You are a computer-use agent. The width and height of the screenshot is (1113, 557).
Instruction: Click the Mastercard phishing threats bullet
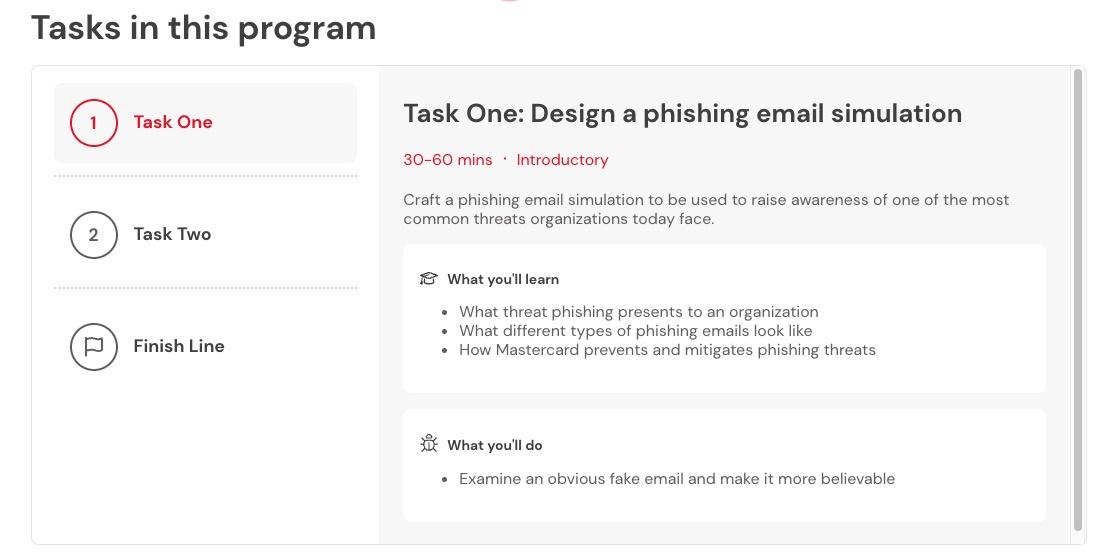coord(667,350)
